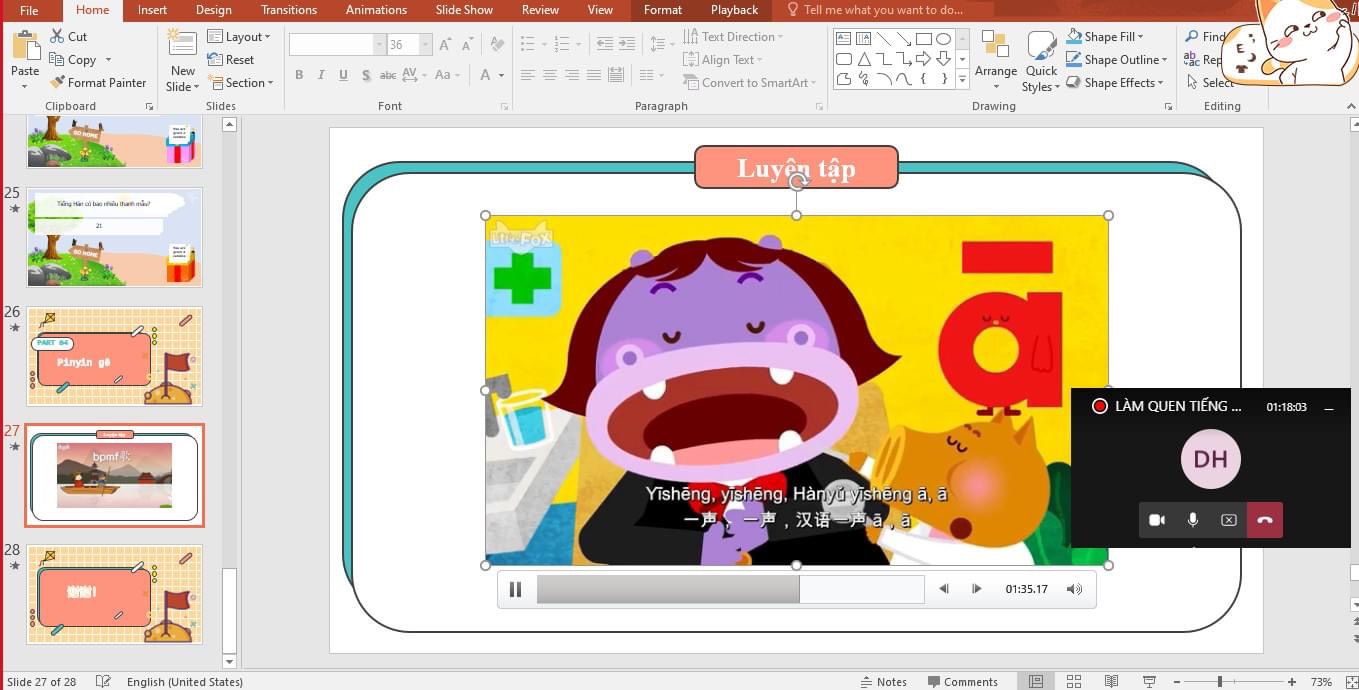The image size is (1359, 690).
Task: Expand the Shape Fill dropdown
Action: pyautogui.click(x=1168, y=37)
